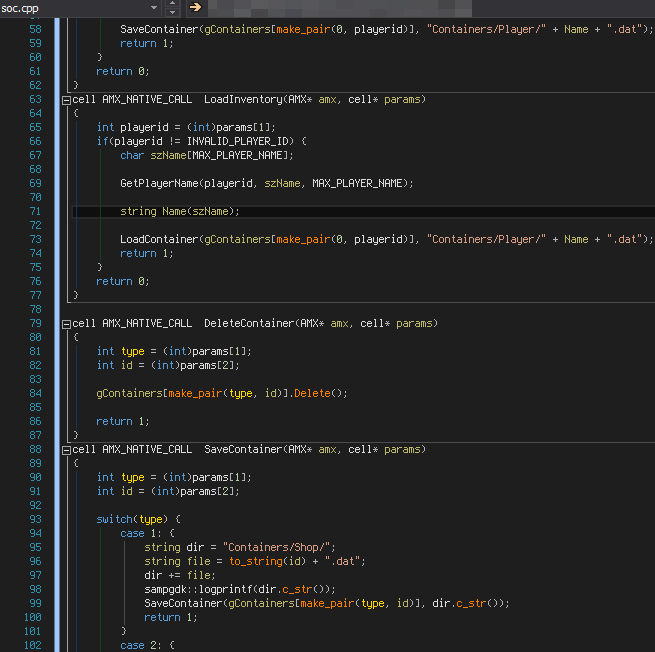Click 'return 1;' on line 59
The height and width of the screenshot is (652, 655).
click(146, 43)
